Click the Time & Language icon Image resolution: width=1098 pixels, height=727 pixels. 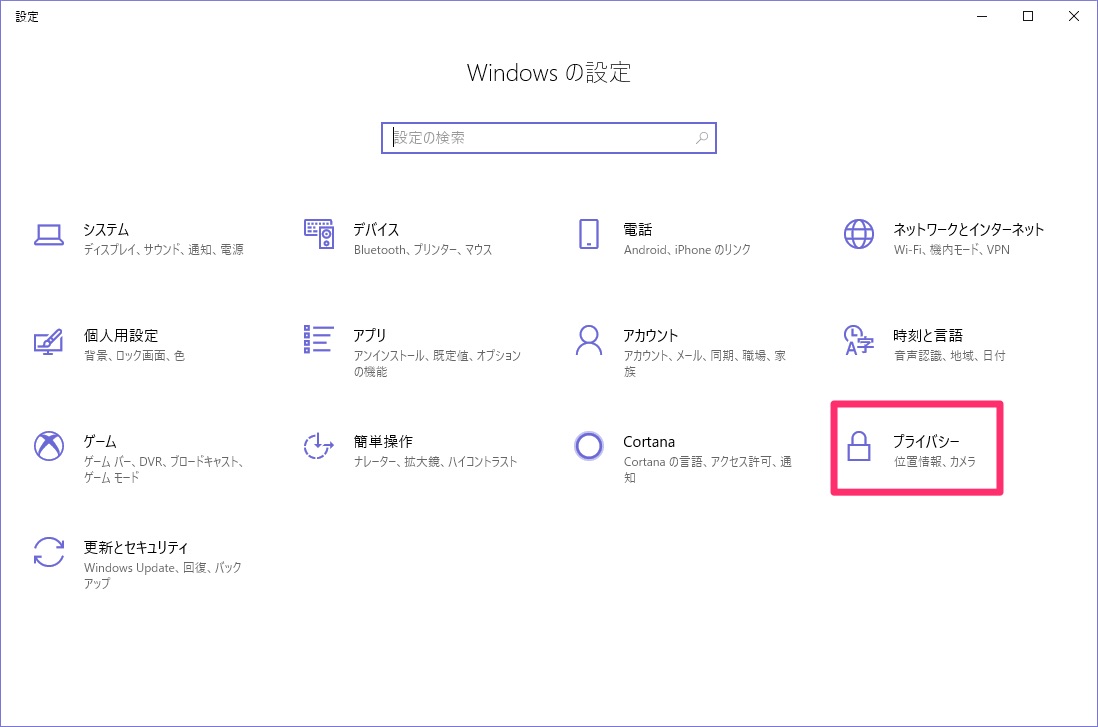click(859, 340)
